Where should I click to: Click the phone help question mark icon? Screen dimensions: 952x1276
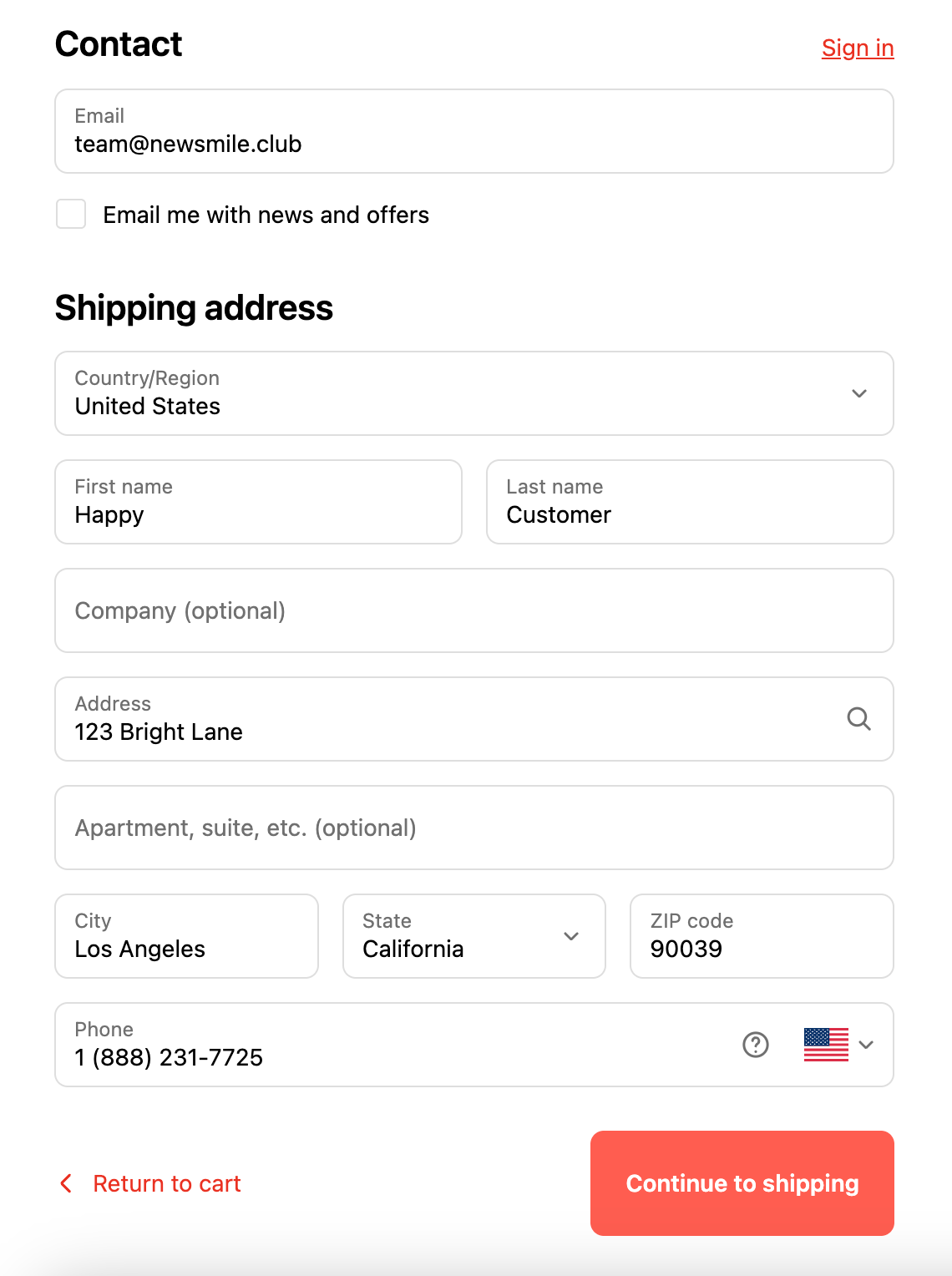[756, 1045]
